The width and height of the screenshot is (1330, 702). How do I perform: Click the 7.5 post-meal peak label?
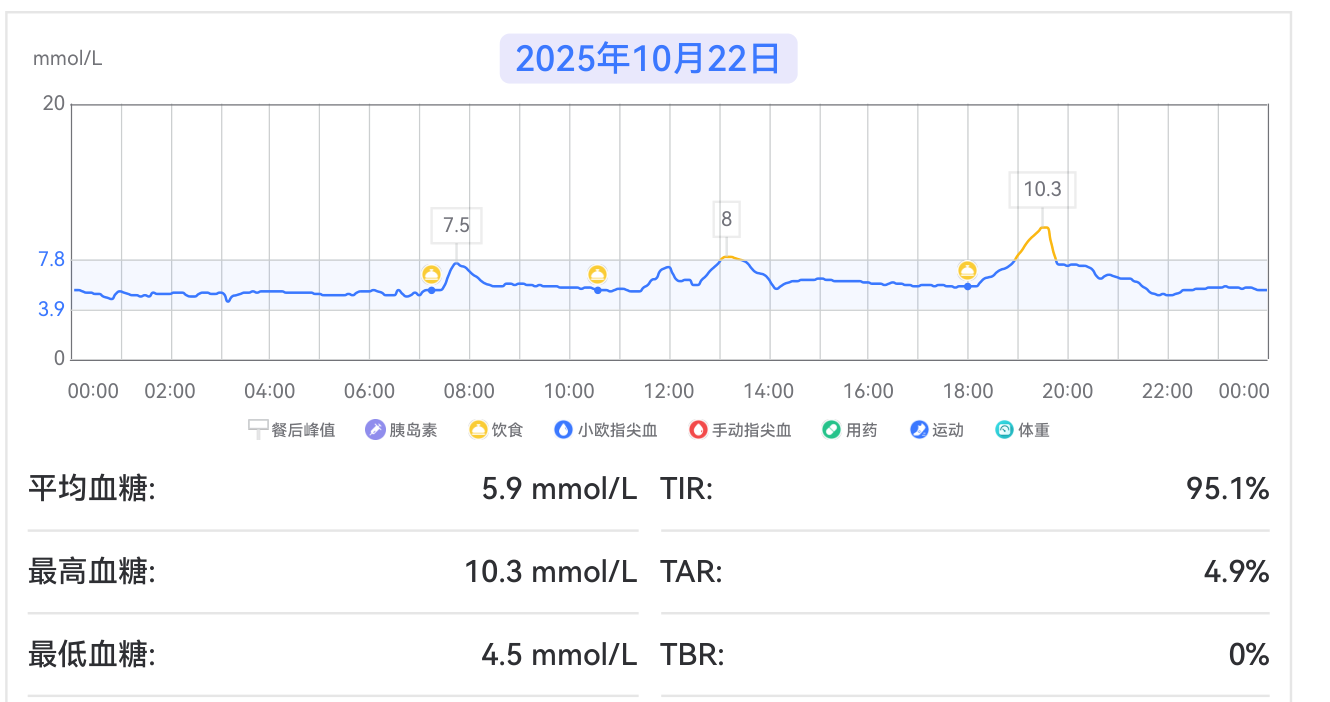[x=456, y=224]
